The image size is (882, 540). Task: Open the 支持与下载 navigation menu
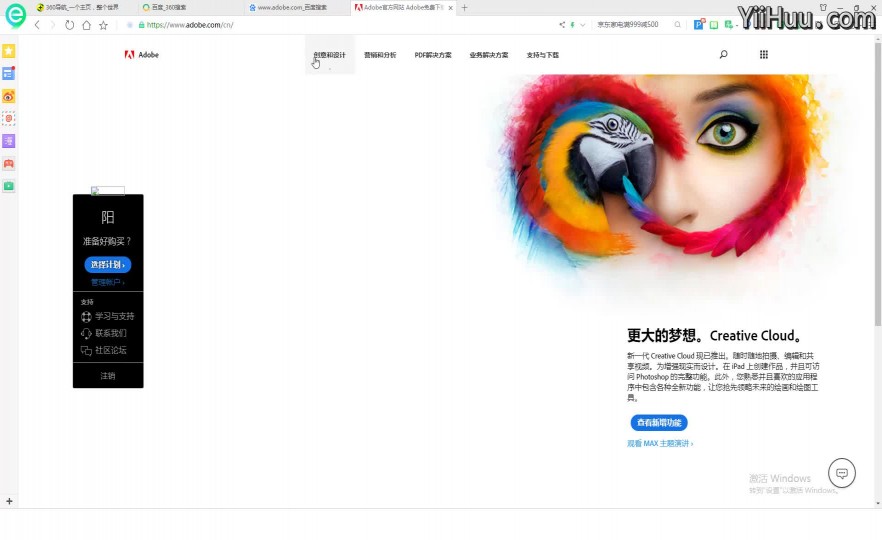(543, 55)
